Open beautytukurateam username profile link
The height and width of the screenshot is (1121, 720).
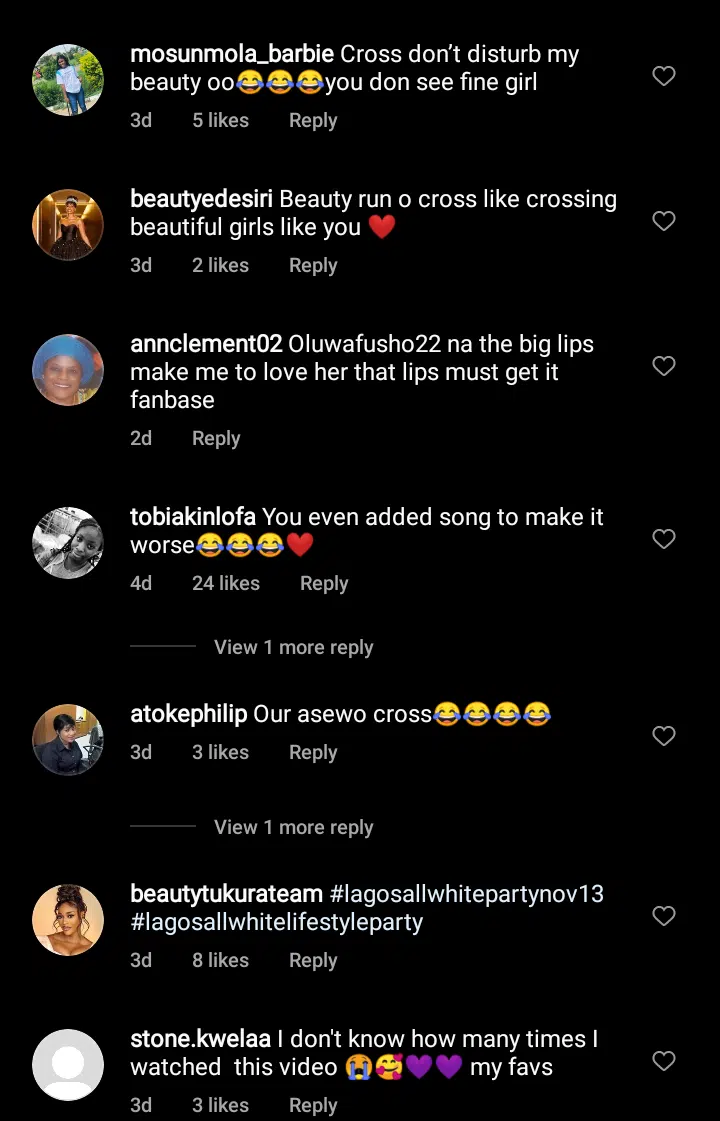226,893
